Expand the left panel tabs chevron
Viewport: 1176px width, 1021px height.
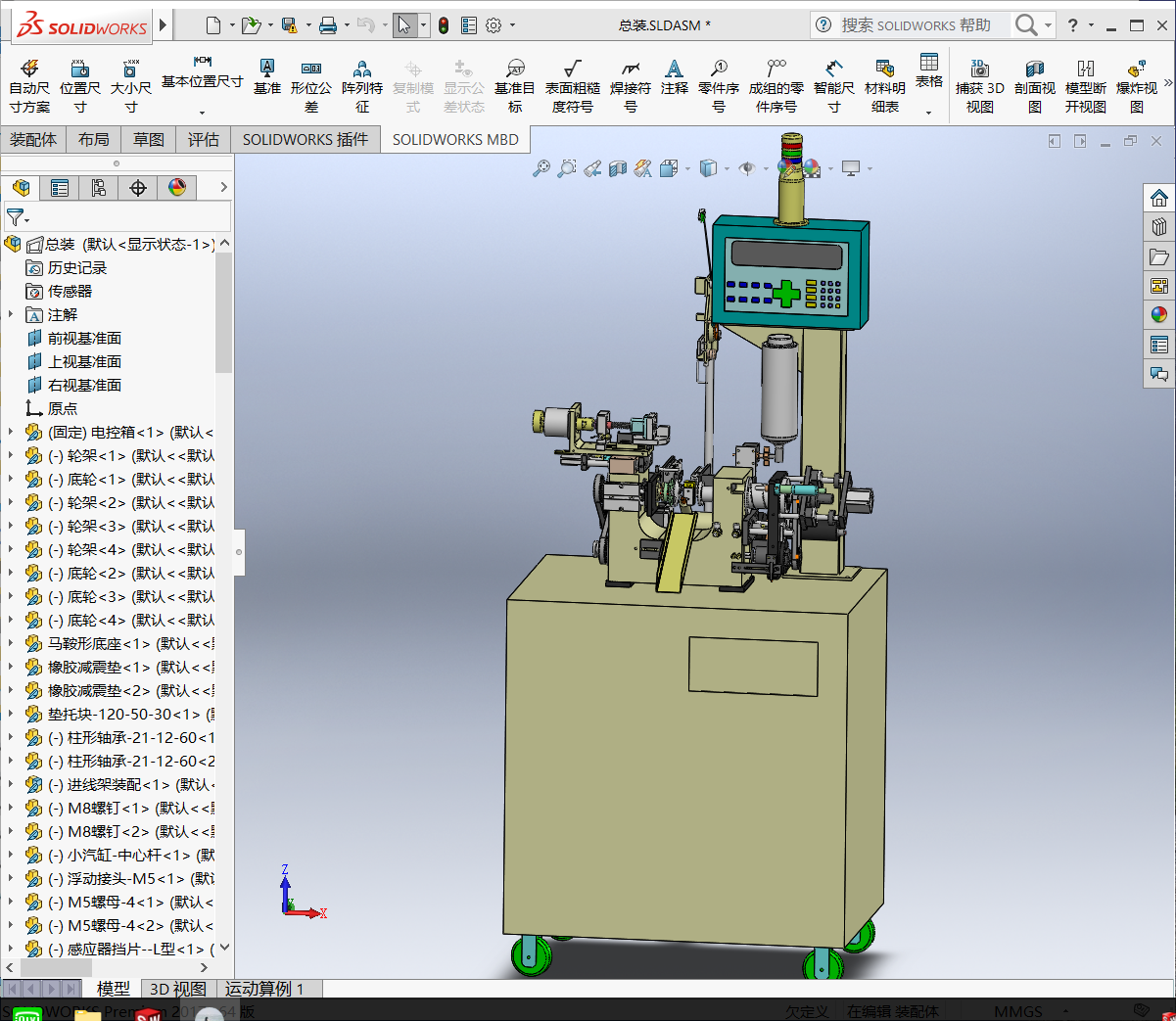coord(223,187)
